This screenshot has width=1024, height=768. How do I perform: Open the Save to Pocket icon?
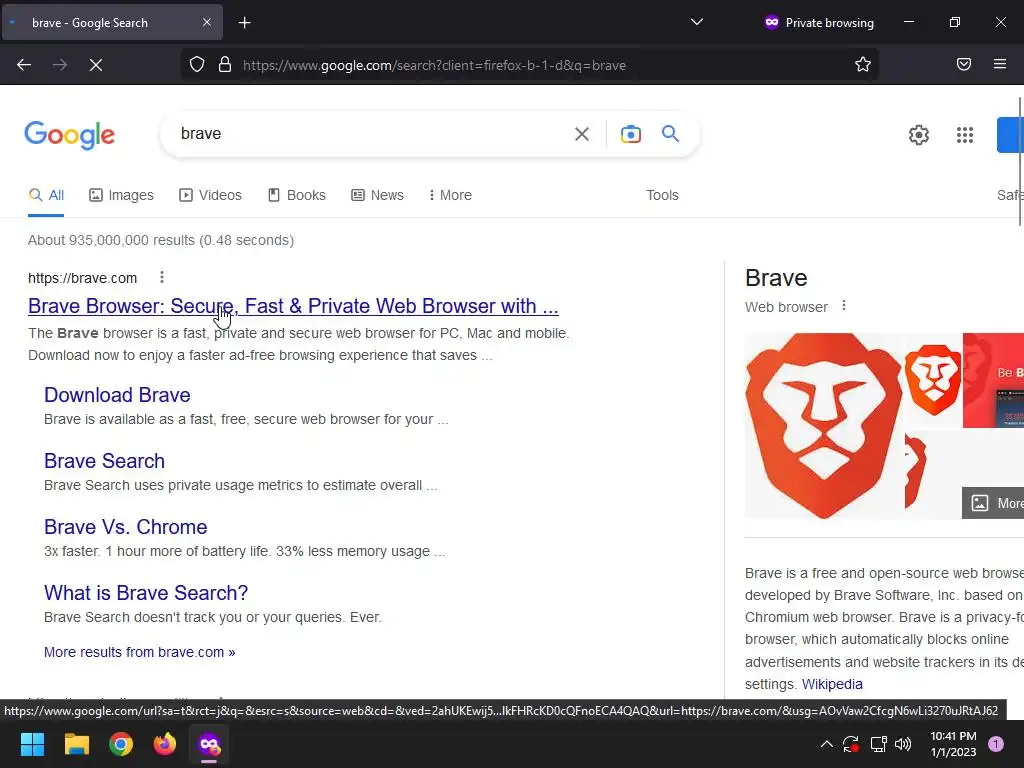click(964, 65)
